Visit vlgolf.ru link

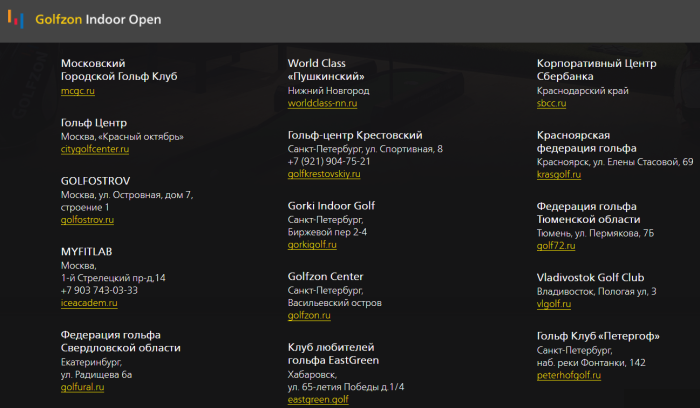[554, 304]
